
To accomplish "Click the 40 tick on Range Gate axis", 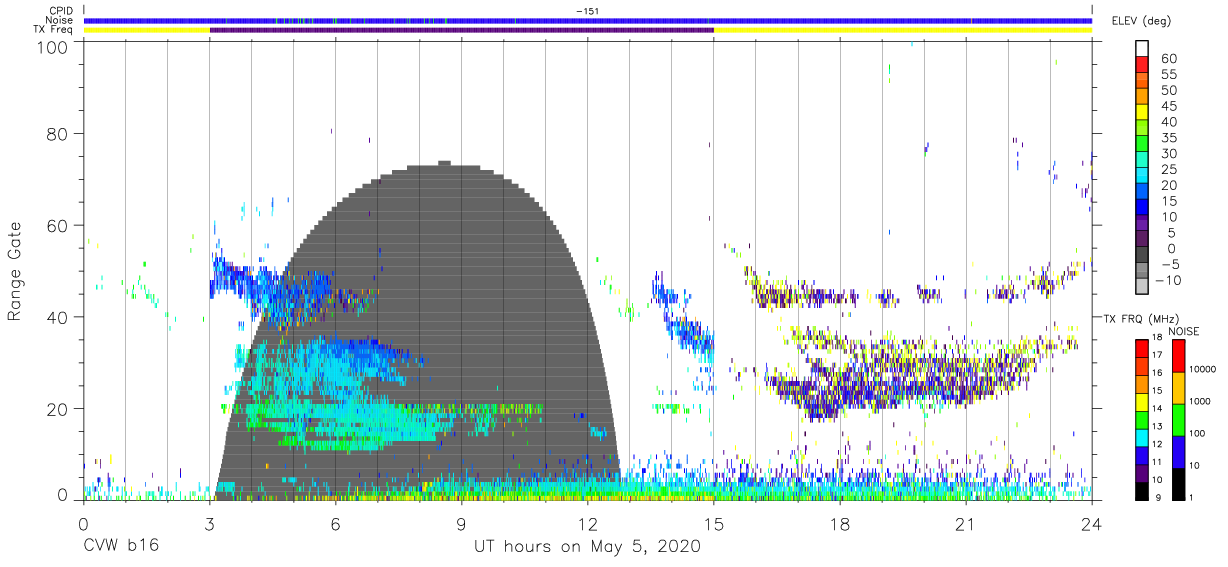I will (x=57, y=318).
